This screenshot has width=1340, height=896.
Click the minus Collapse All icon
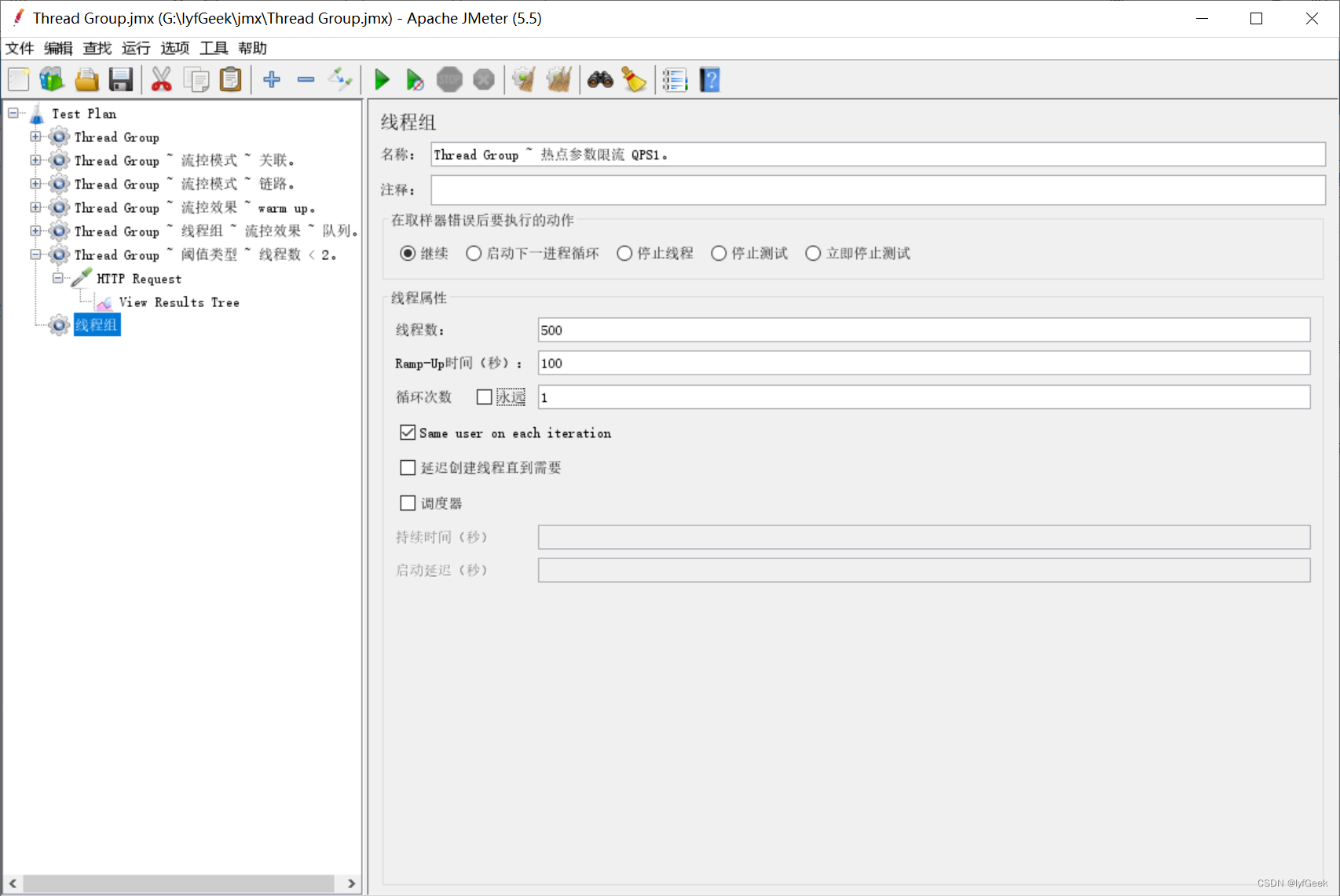tap(306, 79)
